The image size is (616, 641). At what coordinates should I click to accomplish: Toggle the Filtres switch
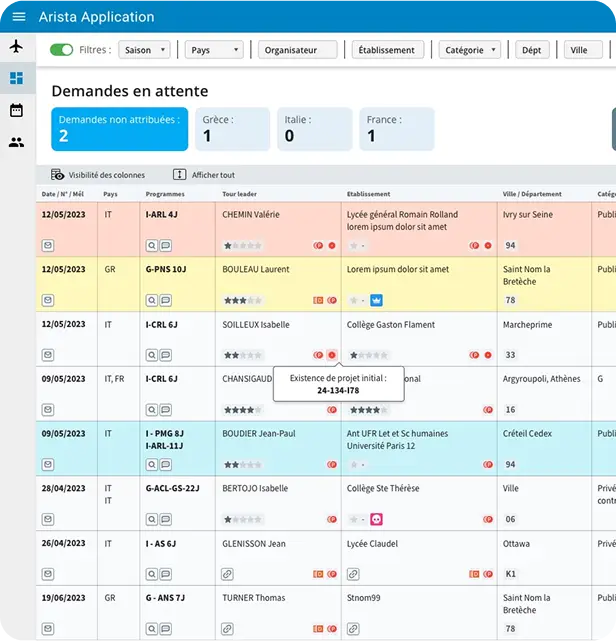(x=61, y=50)
